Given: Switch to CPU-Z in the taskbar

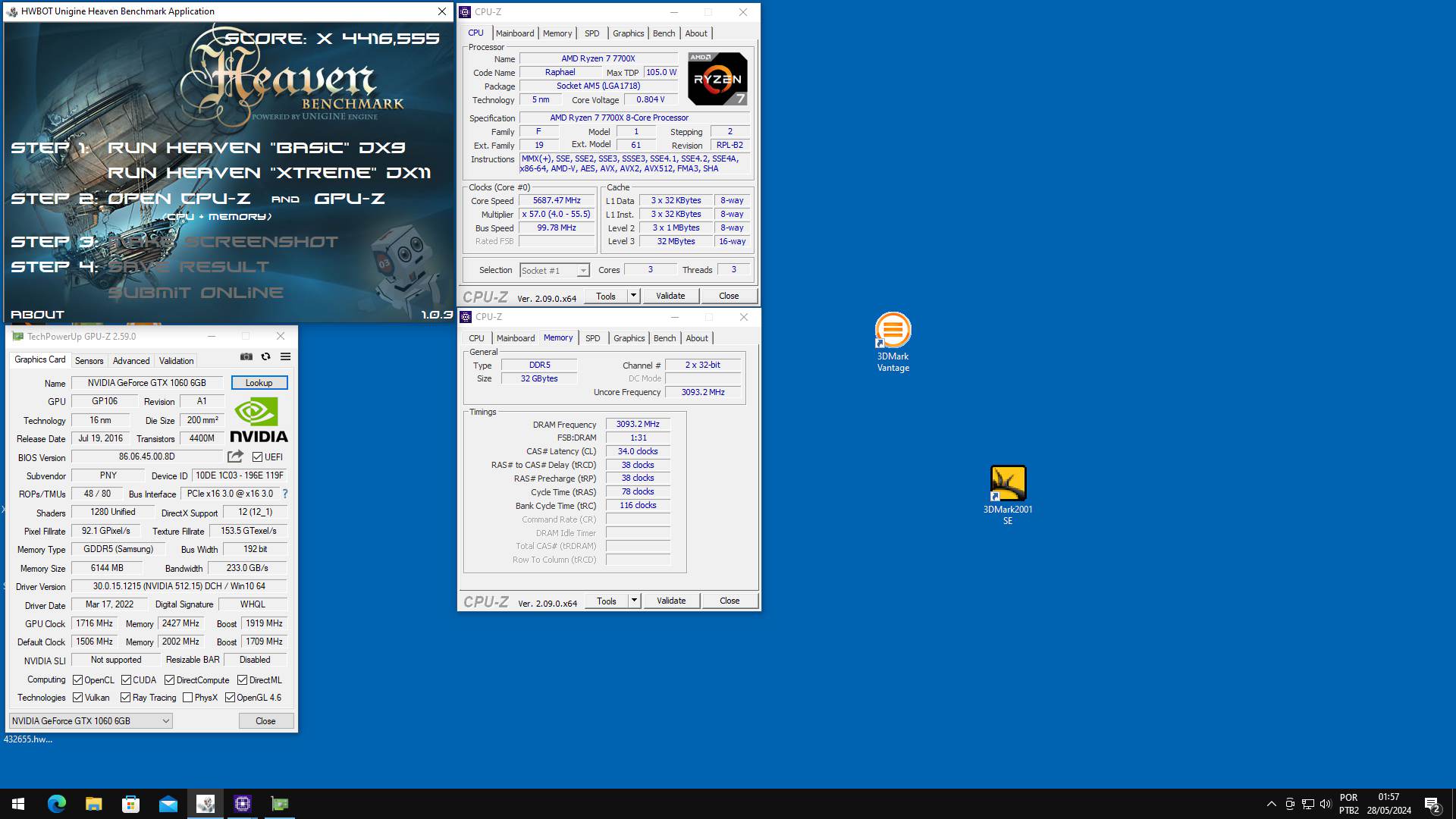Looking at the screenshot, I should pyautogui.click(x=243, y=804).
